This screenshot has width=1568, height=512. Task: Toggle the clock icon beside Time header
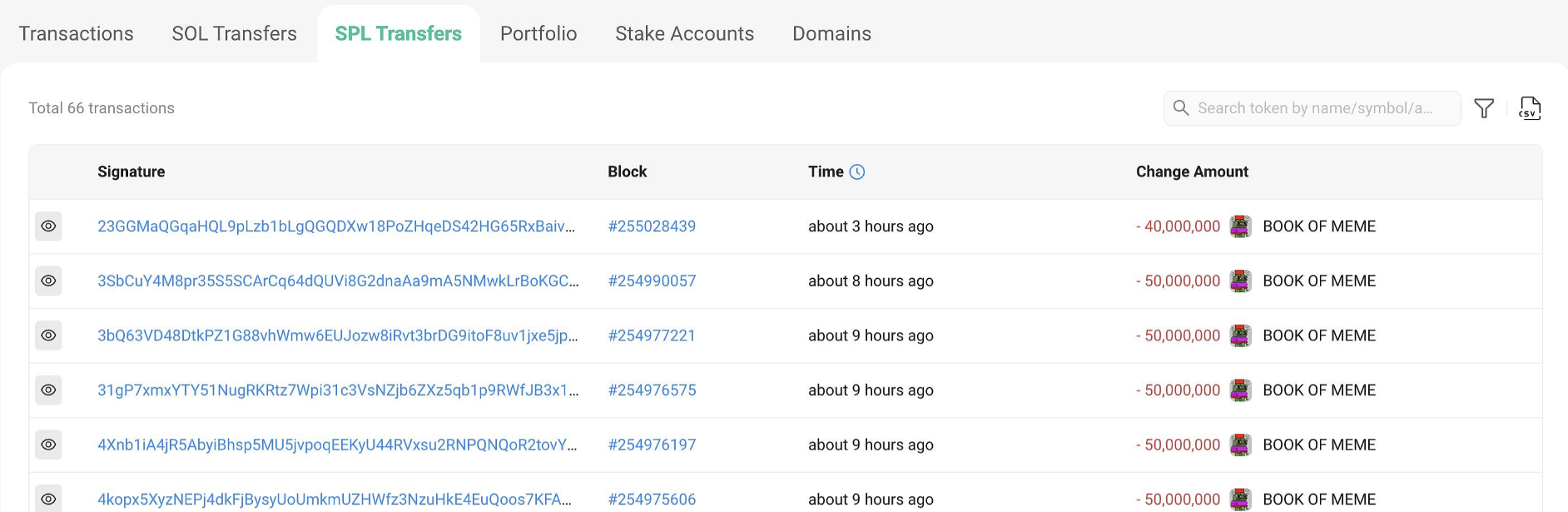(857, 171)
